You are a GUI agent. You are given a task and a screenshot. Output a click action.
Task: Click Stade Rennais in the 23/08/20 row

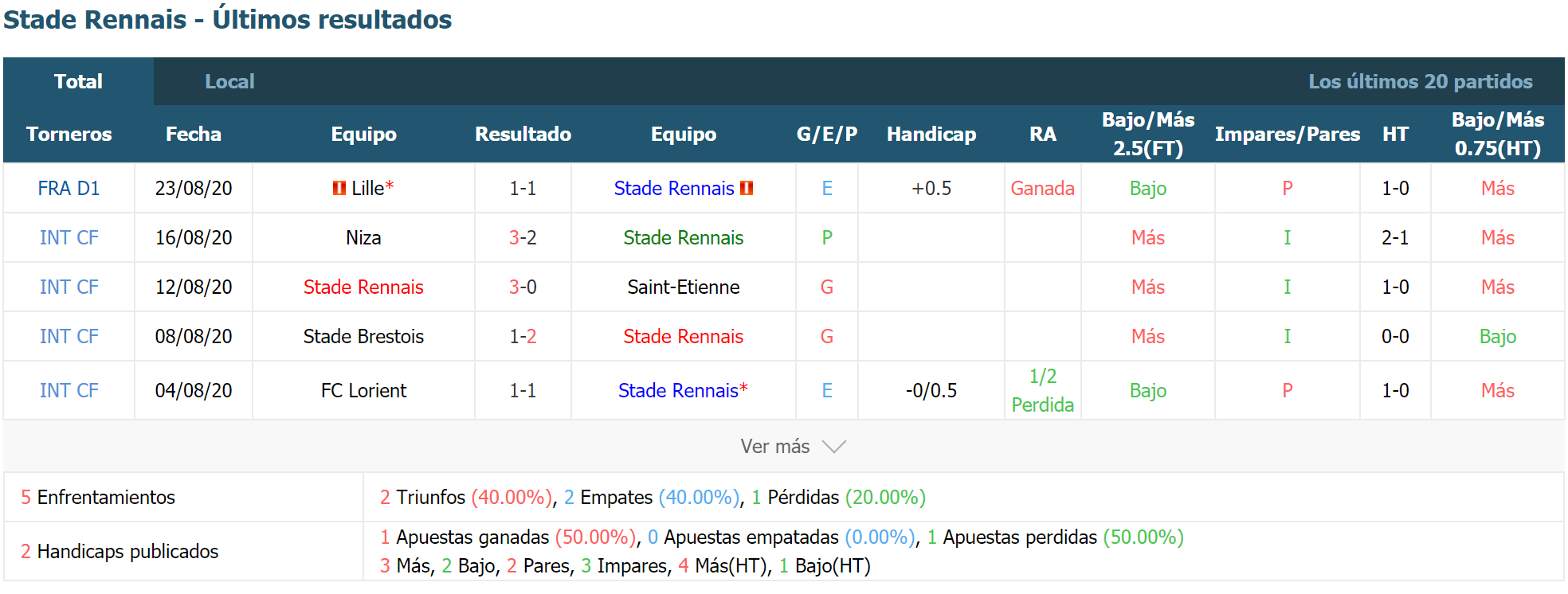point(674,189)
